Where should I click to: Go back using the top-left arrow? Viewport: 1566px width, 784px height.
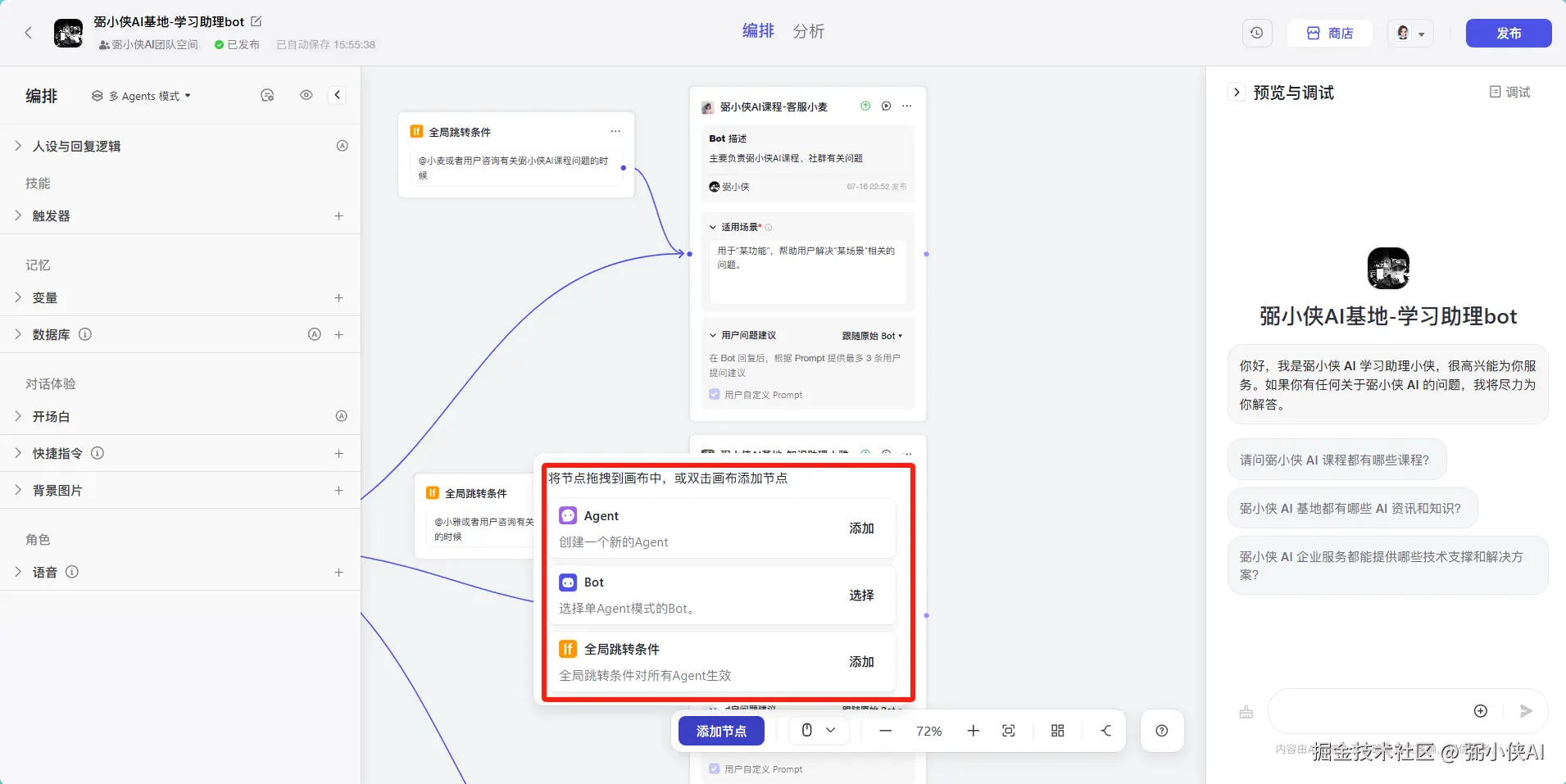coord(29,33)
